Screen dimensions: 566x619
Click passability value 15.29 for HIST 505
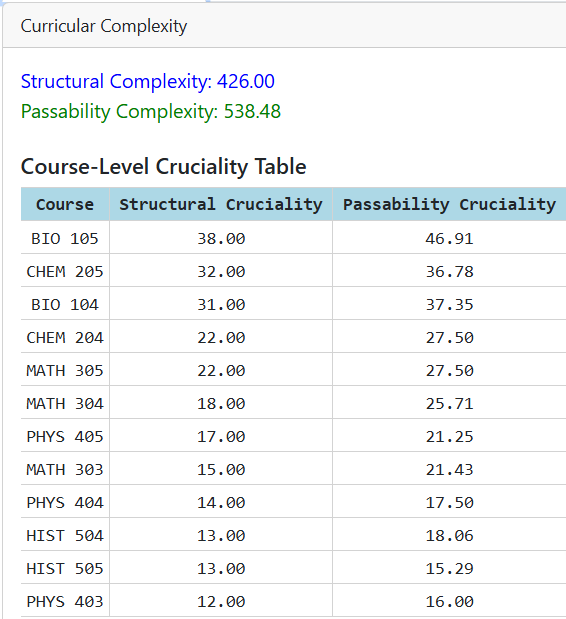point(449,569)
